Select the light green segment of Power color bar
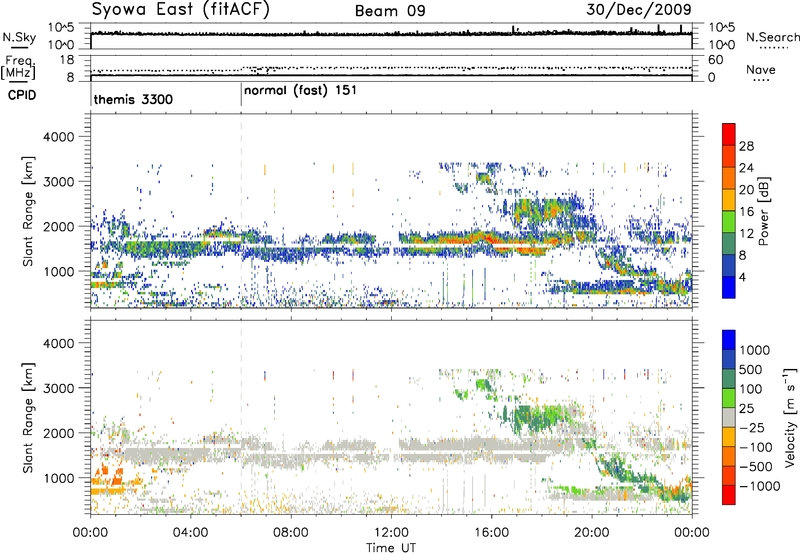The image size is (800, 554). [729, 222]
